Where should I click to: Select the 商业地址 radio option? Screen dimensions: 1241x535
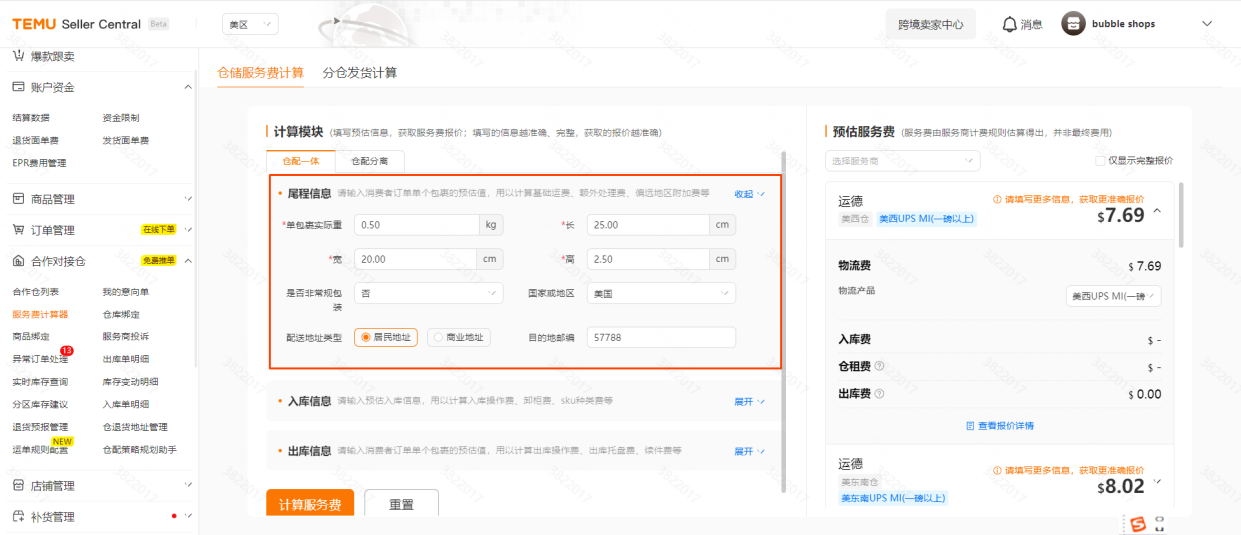(x=438, y=338)
